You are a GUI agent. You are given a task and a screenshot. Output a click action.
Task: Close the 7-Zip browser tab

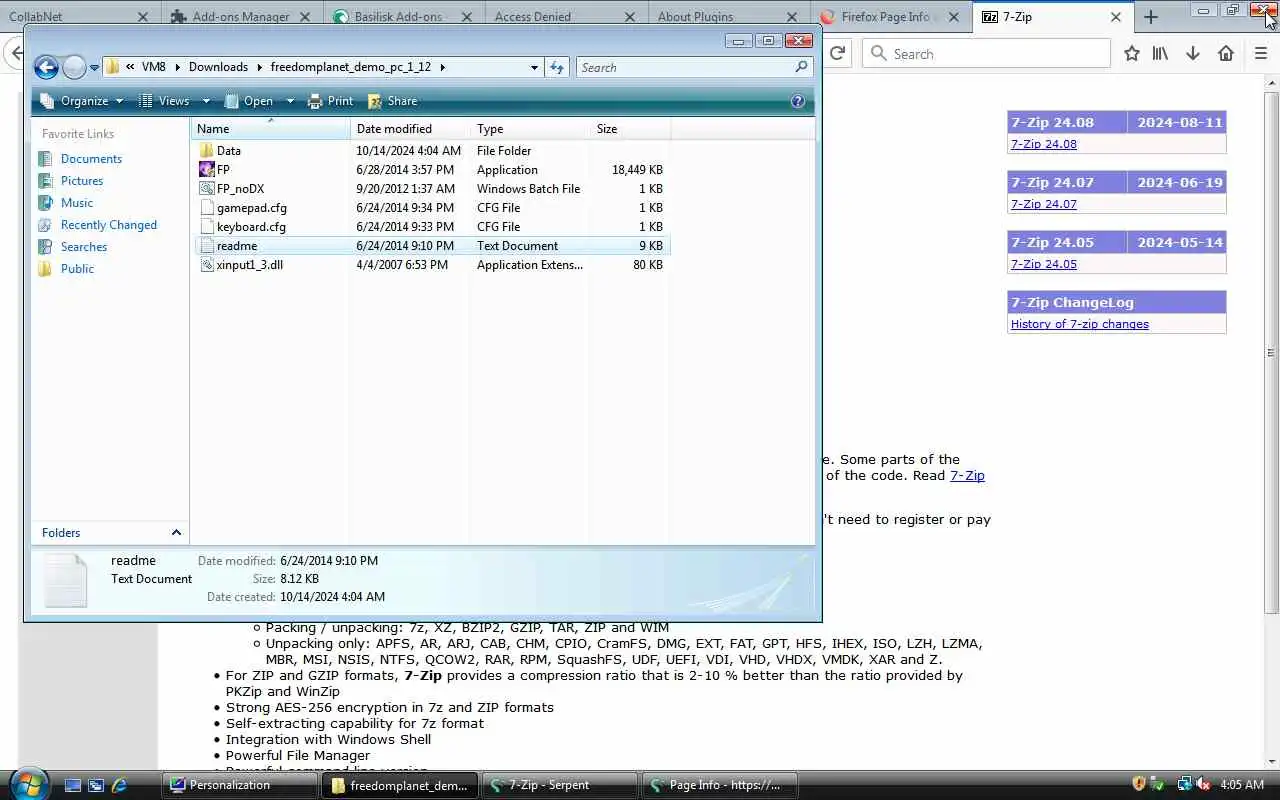(1116, 17)
